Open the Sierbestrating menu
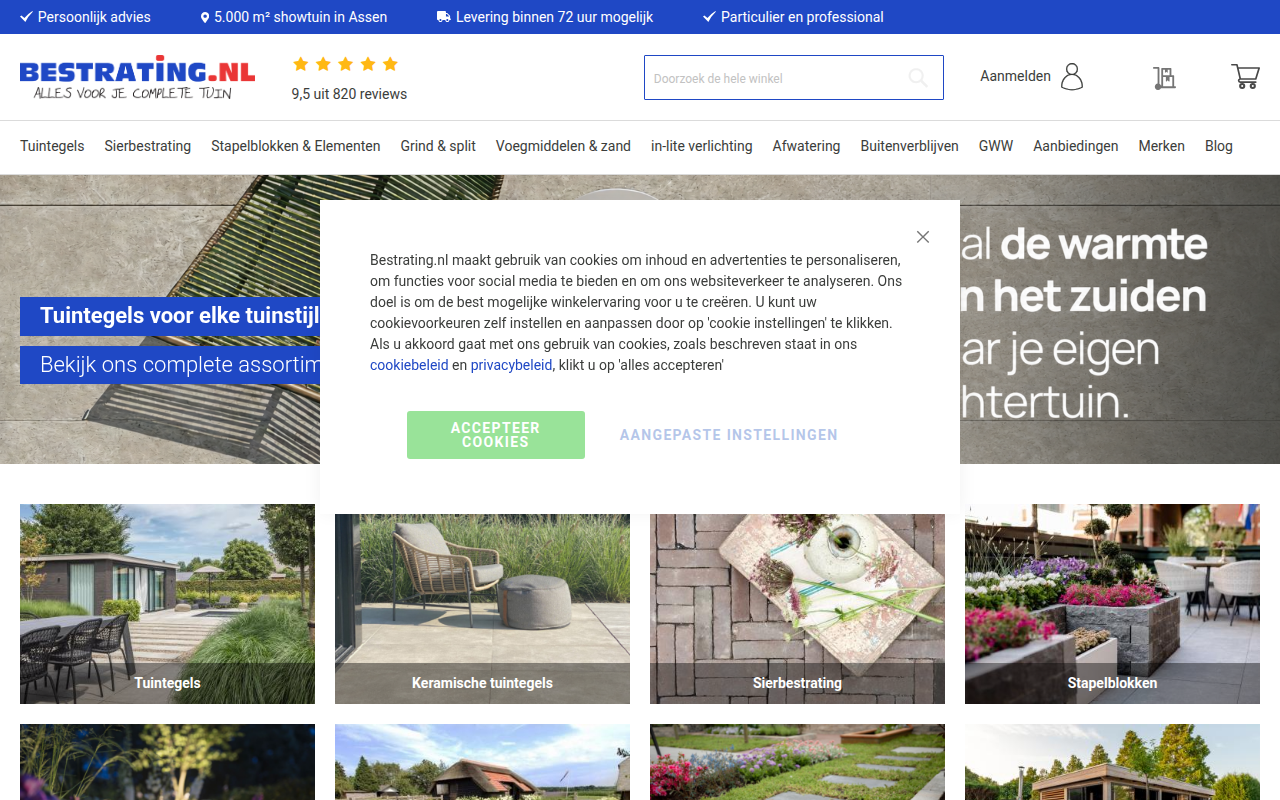This screenshot has height=800, width=1280. [148, 146]
